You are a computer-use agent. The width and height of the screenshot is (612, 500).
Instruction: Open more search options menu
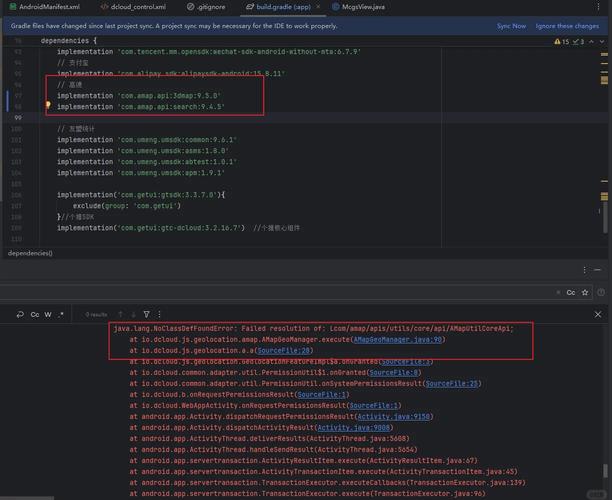click(159, 315)
